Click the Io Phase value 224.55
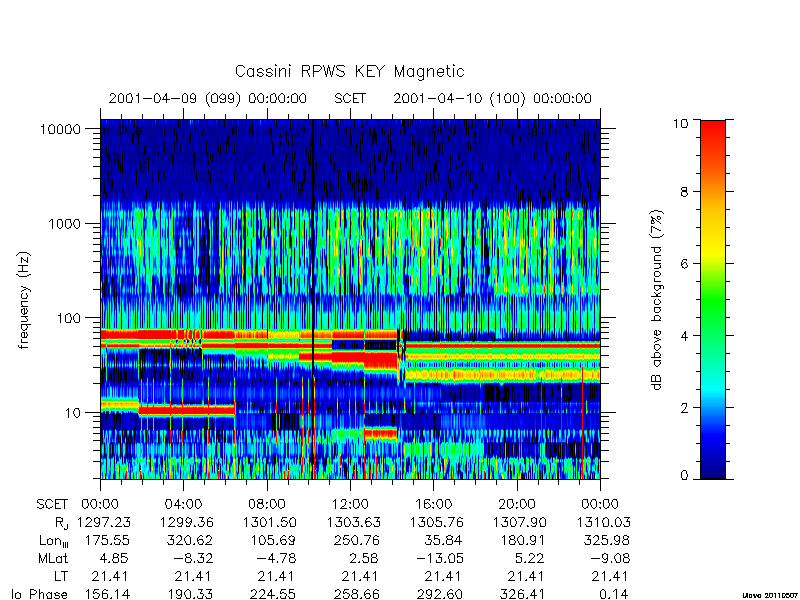This screenshot has height=600, width=800. point(273,594)
